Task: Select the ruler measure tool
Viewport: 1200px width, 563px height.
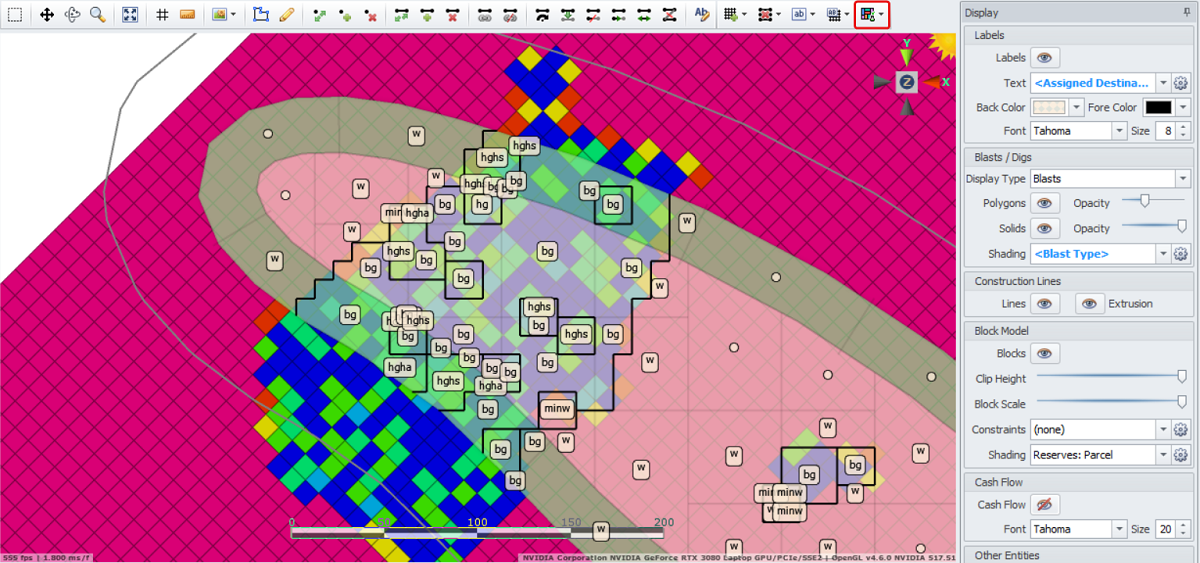Action: [187, 15]
